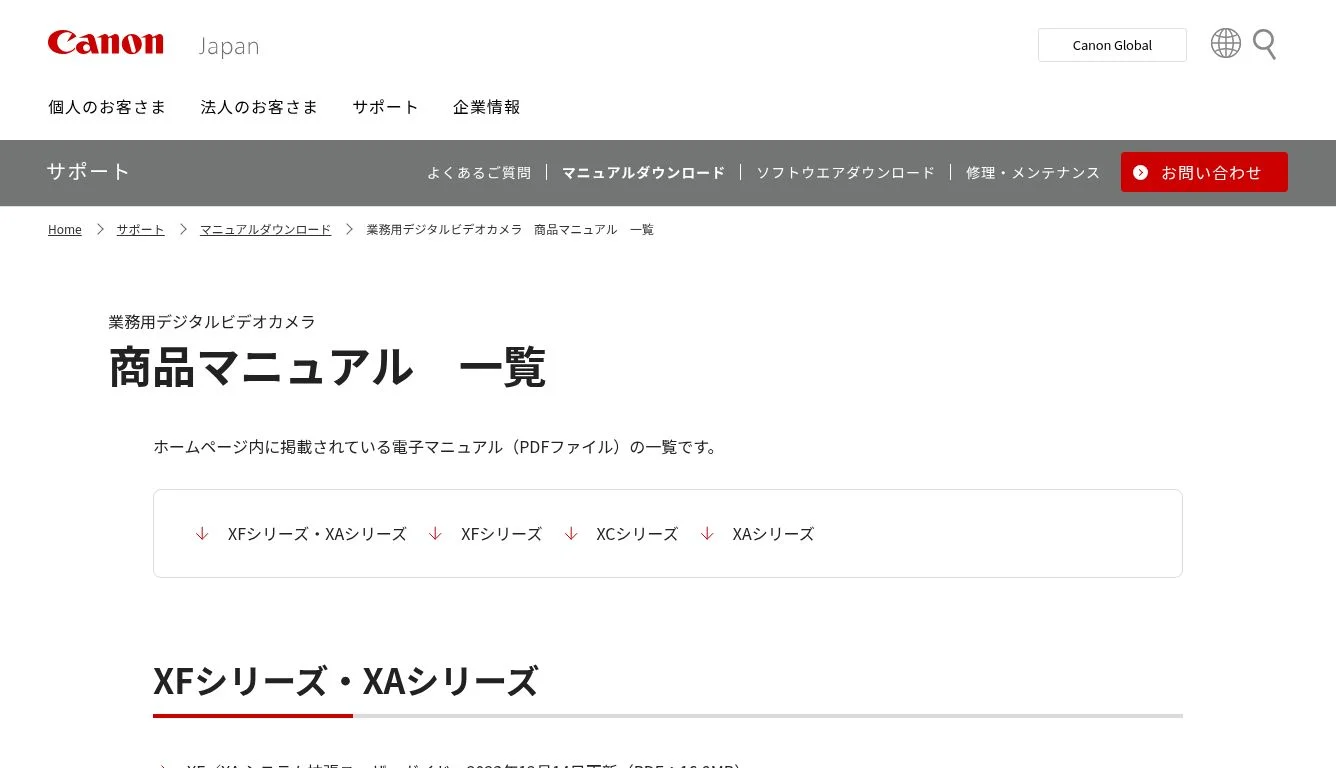This screenshot has width=1336, height=768.
Task: Open the search magnifier icon
Action: click(1264, 44)
